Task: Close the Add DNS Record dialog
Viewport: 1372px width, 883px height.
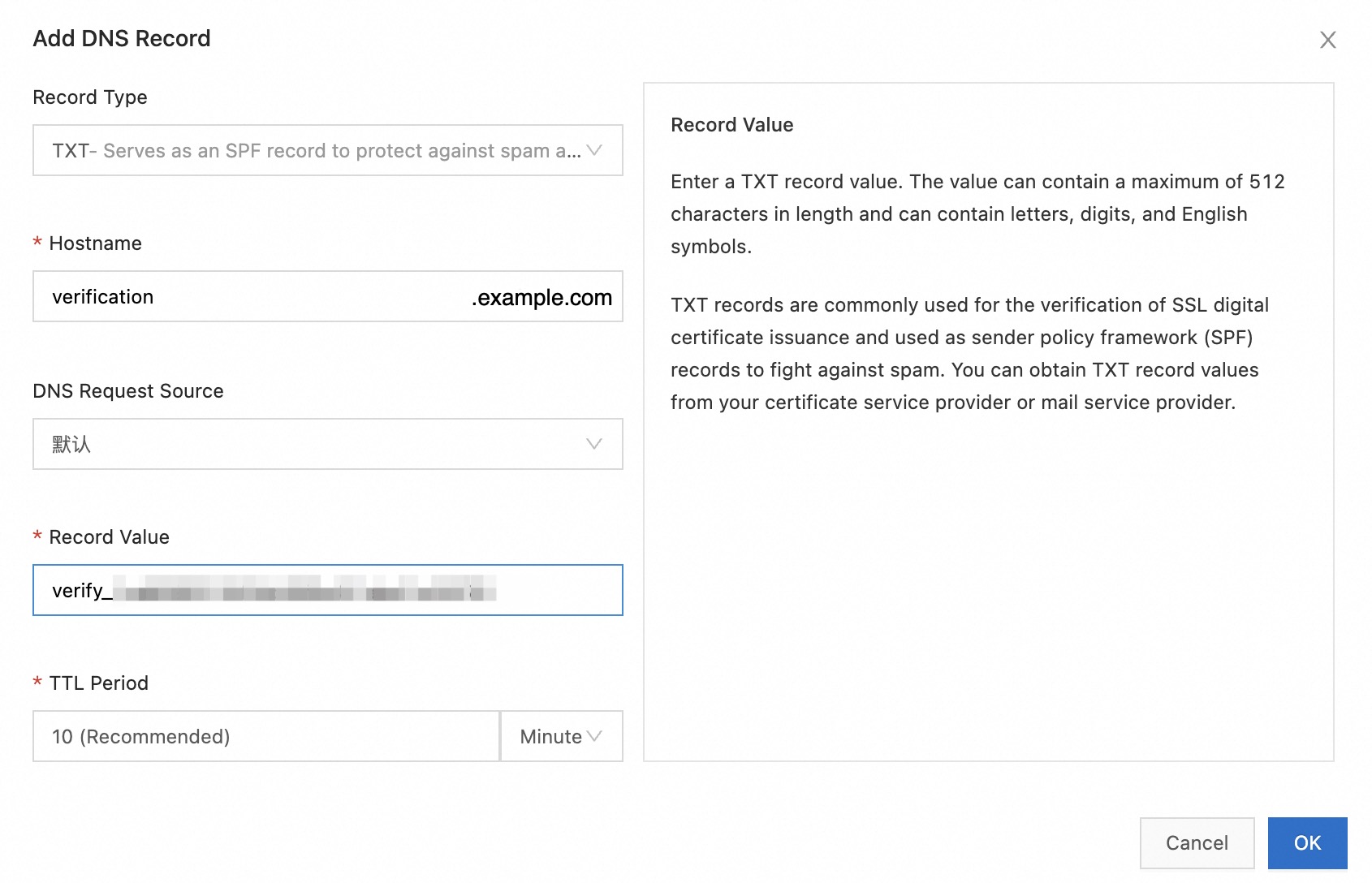Action: click(x=1327, y=40)
